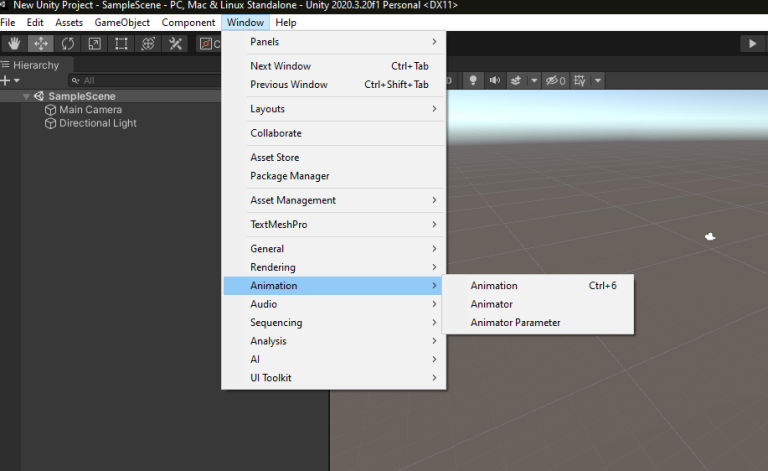Click the Main Camera cube icon
The width and height of the screenshot is (768, 471).
50,110
